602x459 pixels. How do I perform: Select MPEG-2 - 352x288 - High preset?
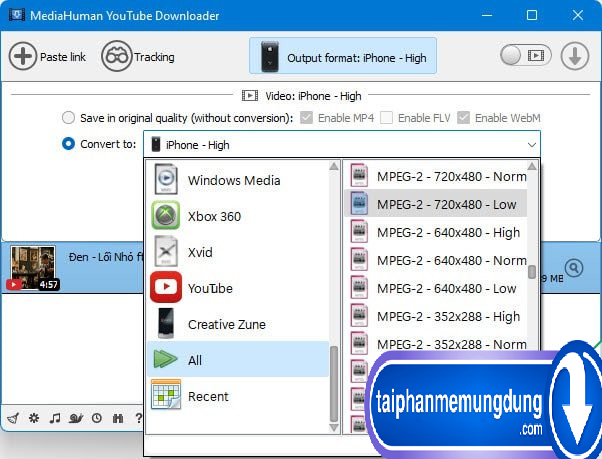pos(435,316)
